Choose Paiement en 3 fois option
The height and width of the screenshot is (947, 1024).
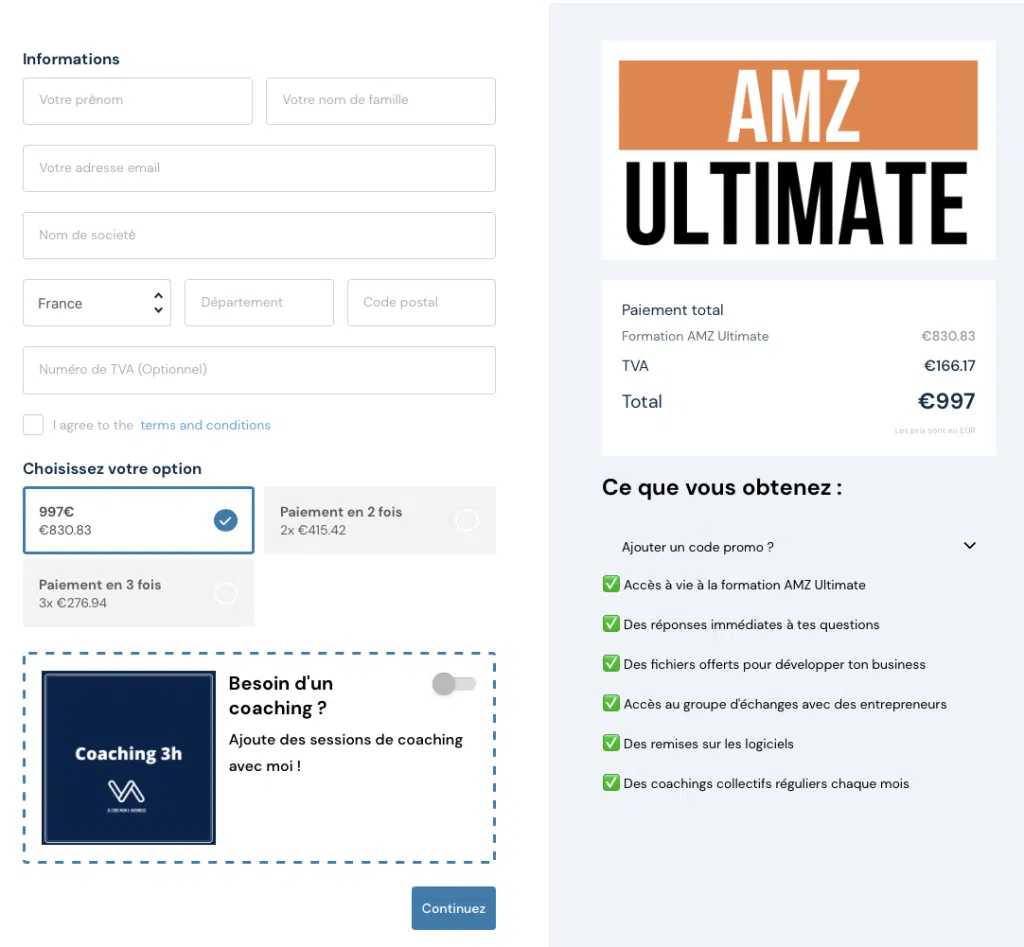pos(138,594)
